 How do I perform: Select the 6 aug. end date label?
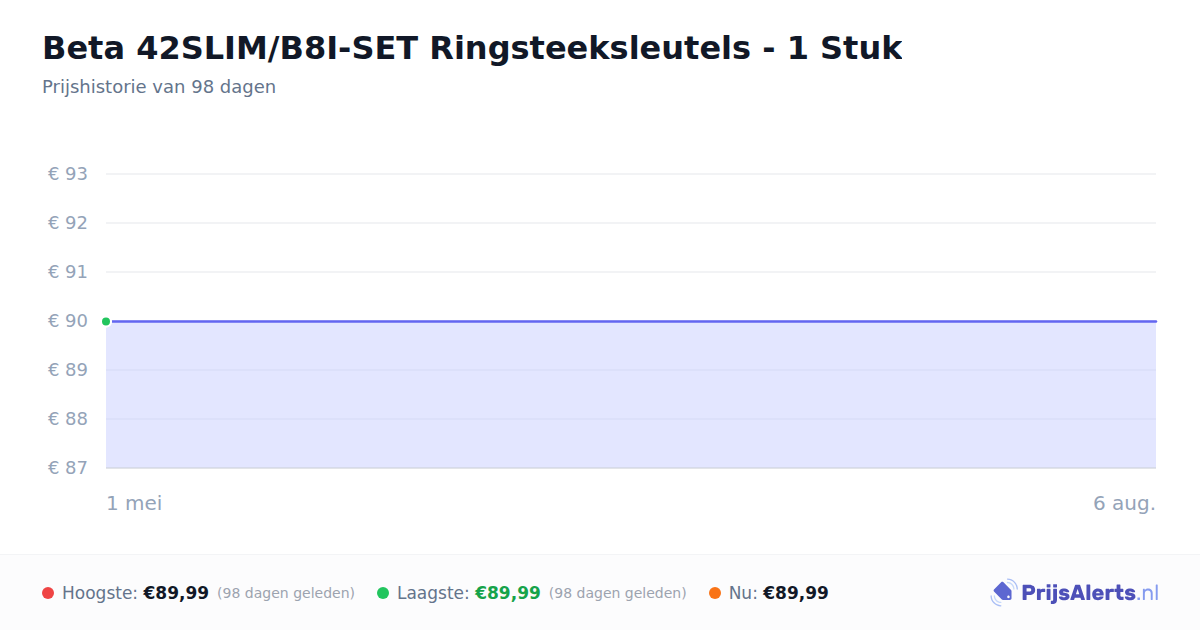(x=1124, y=503)
